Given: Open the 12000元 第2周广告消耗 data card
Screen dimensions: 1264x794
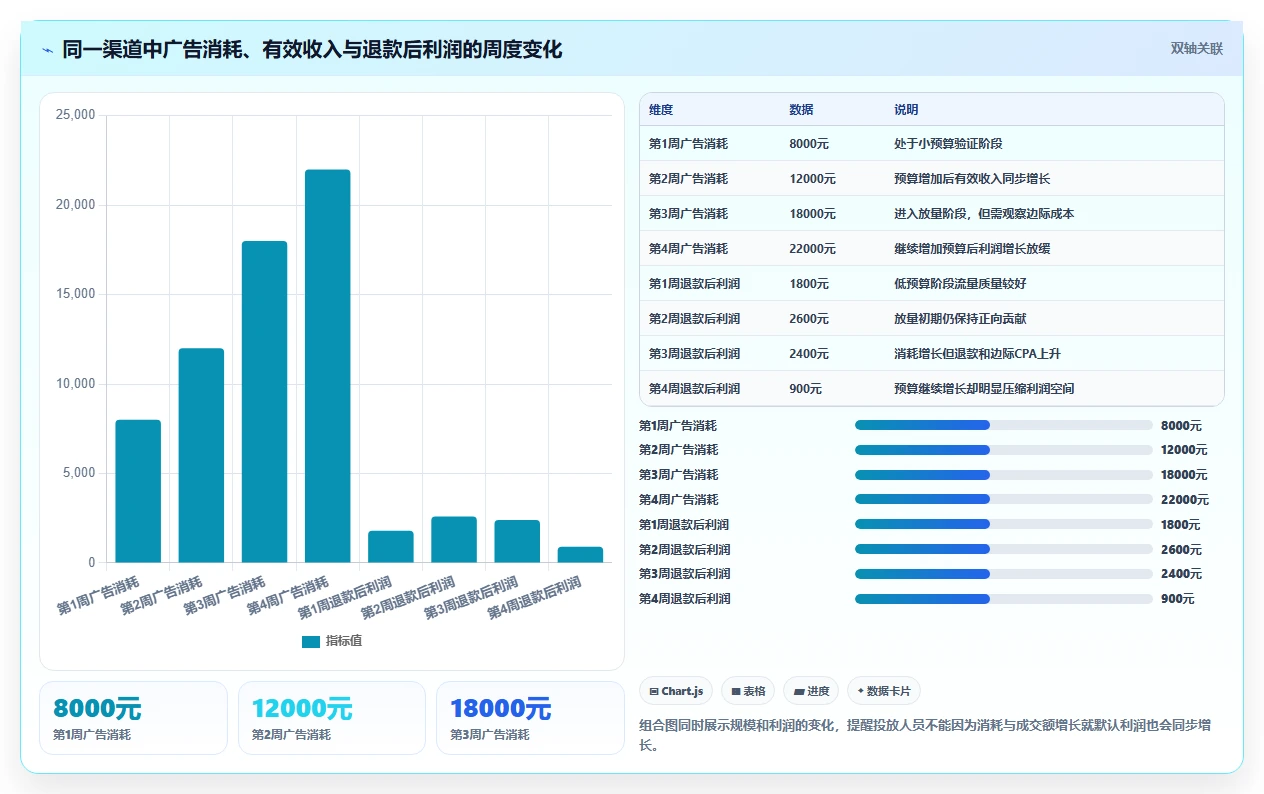Looking at the screenshot, I should click(332, 718).
